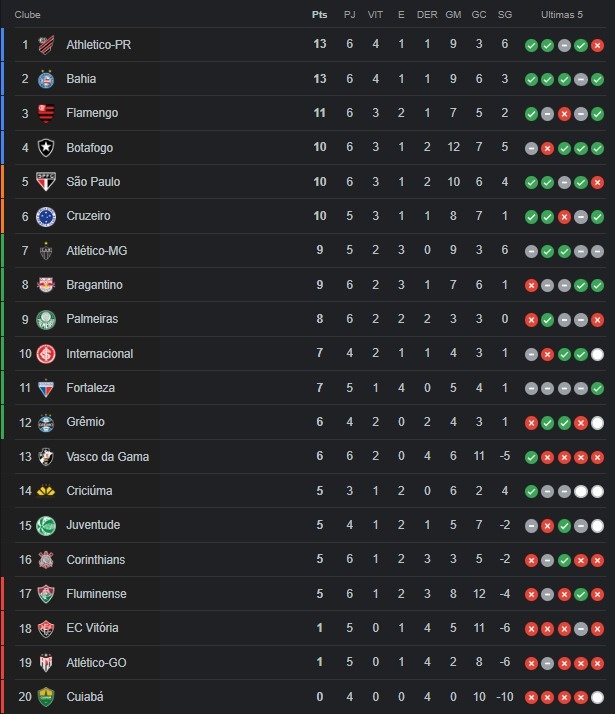615x714 pixels.
Task: Click the Athletico-PR club crest
Action: pos(46,45)
